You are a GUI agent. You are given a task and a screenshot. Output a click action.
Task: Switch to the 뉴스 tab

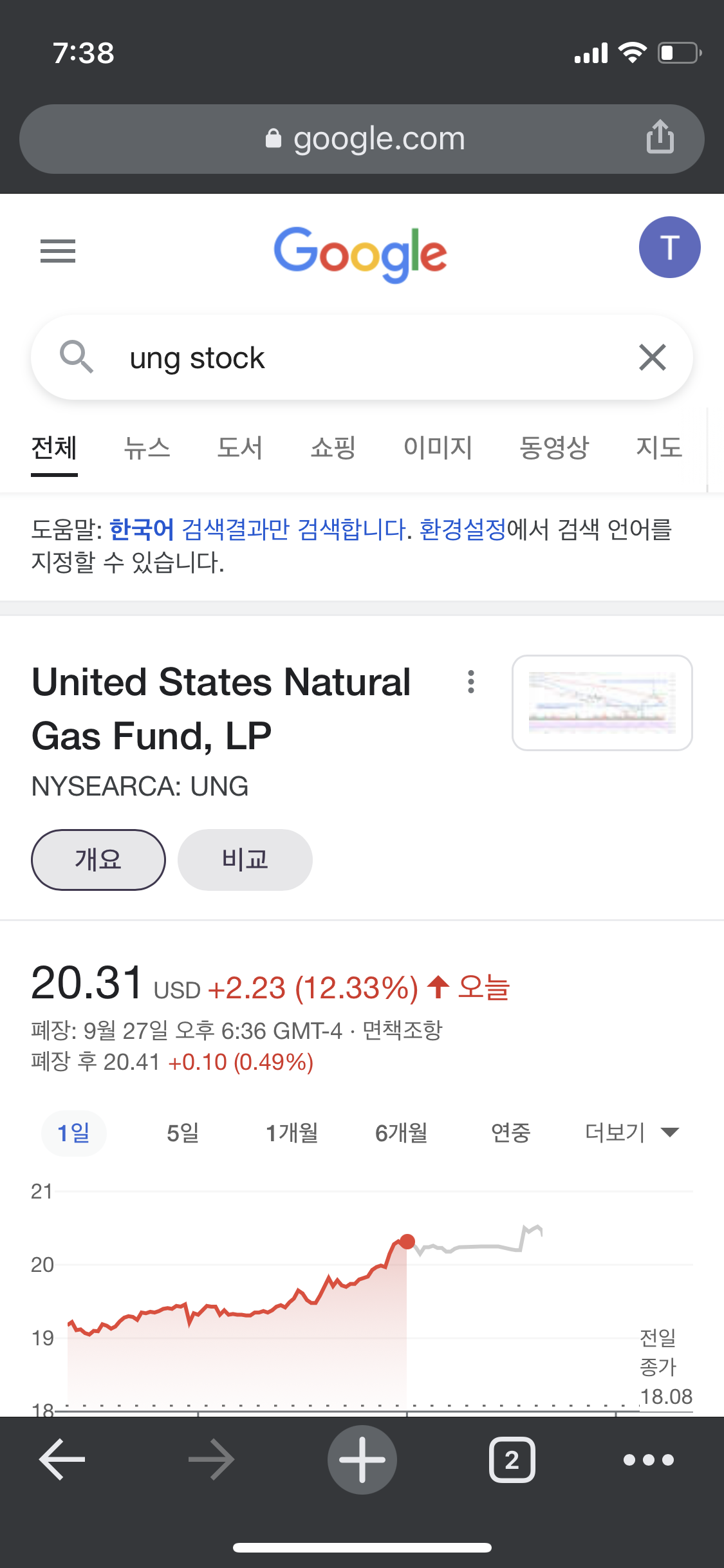(147, 448)
